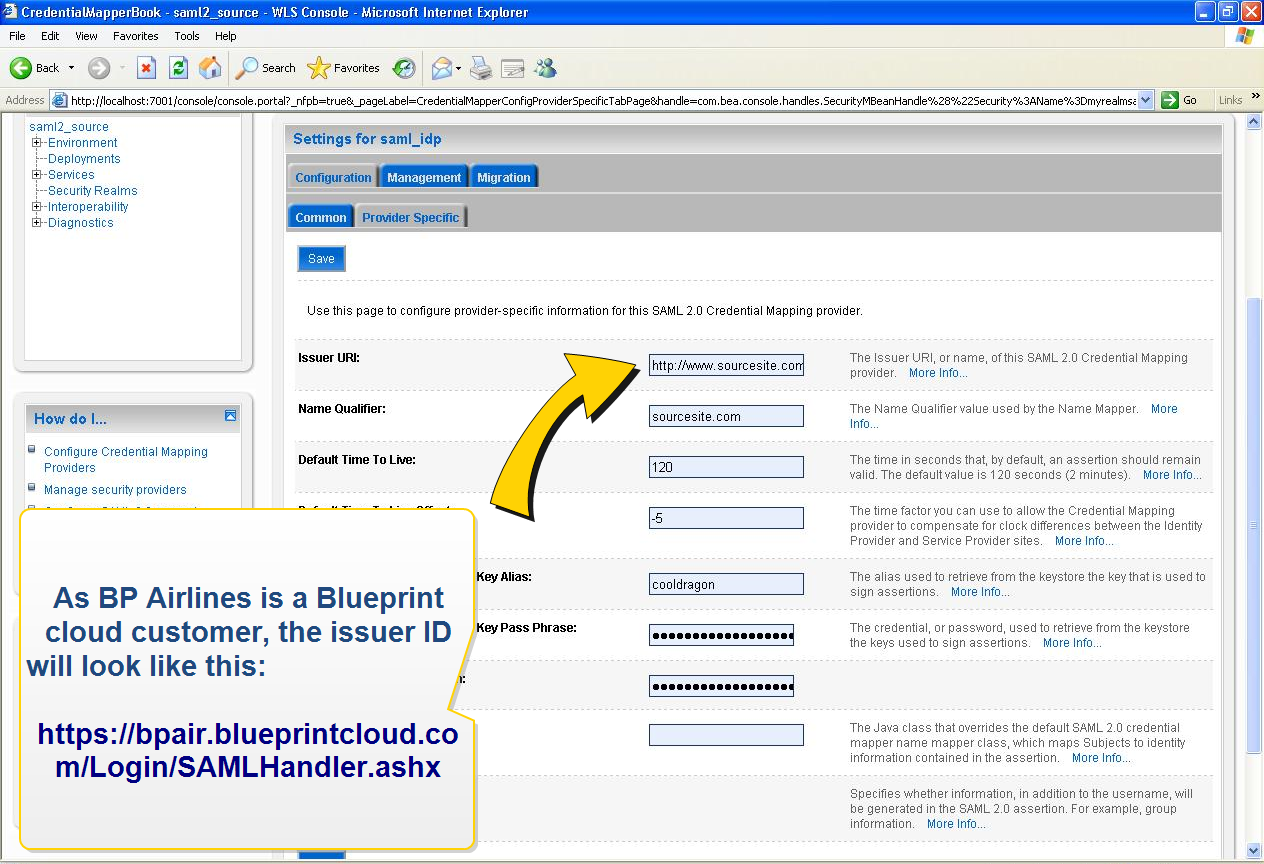The image size is (1264, 864).
Task: Open the Search toolbar button
Action: pos(266,68)
